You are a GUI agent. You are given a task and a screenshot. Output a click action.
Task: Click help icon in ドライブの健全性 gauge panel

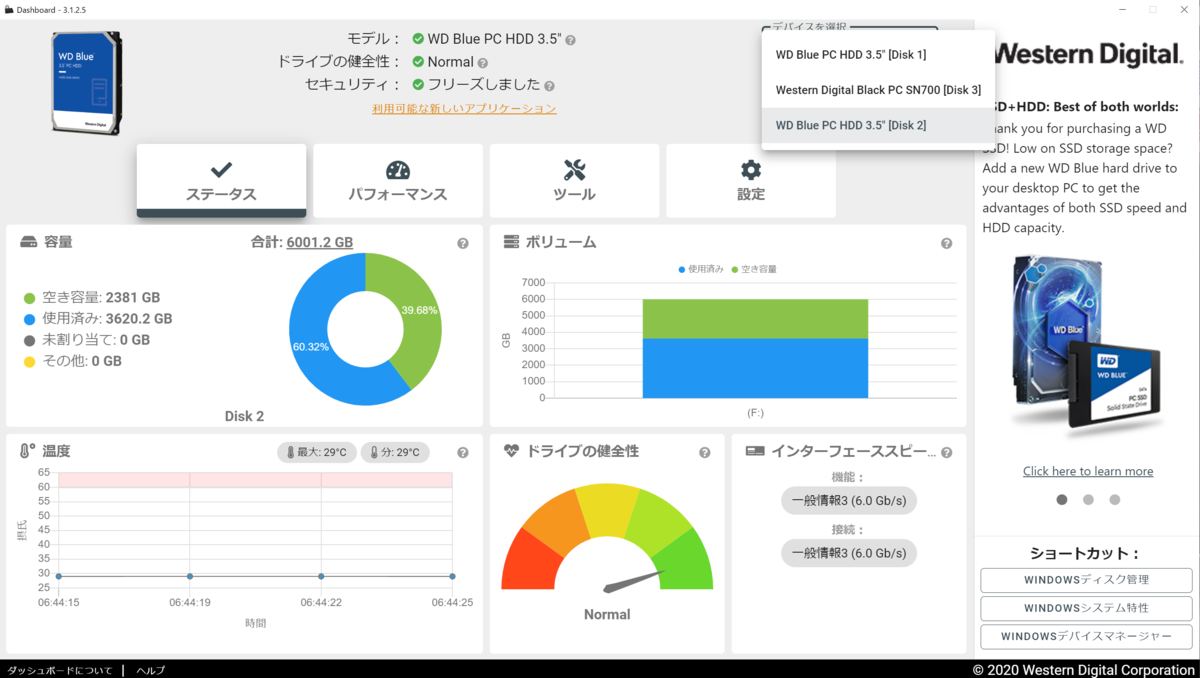pos(705,452)
